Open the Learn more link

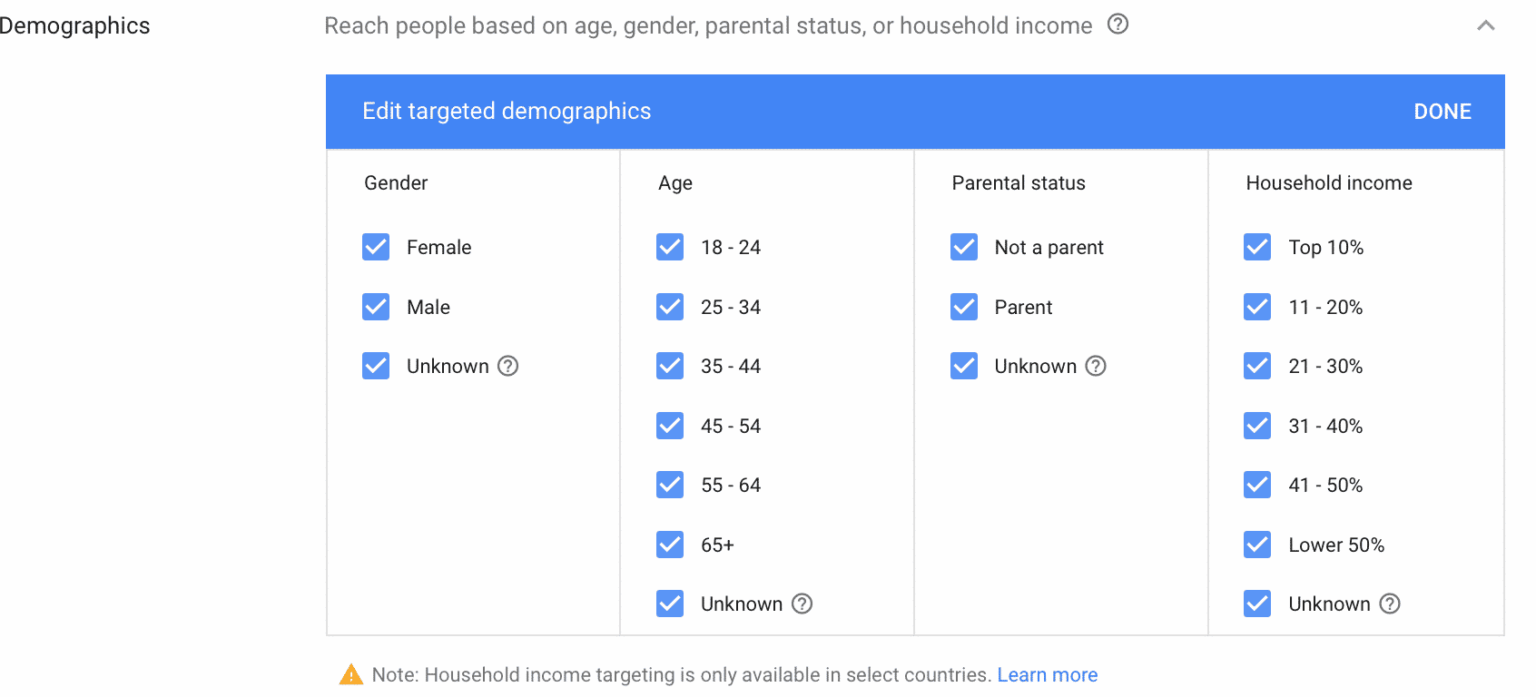[1047, 675]
